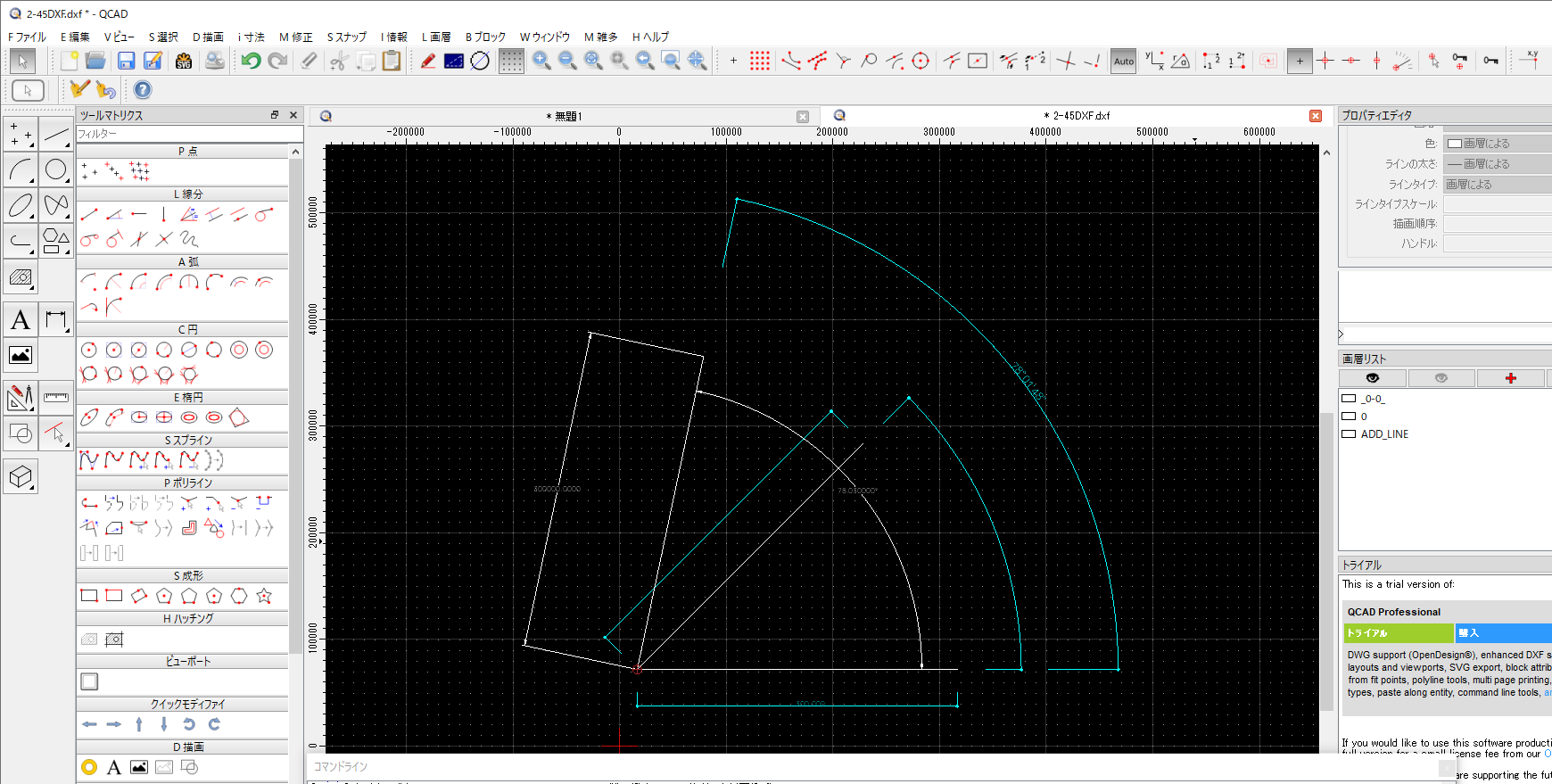1552x784 pixels.
Task: Toggle the Auto snap button
Action: click(x=1124, y=61)
